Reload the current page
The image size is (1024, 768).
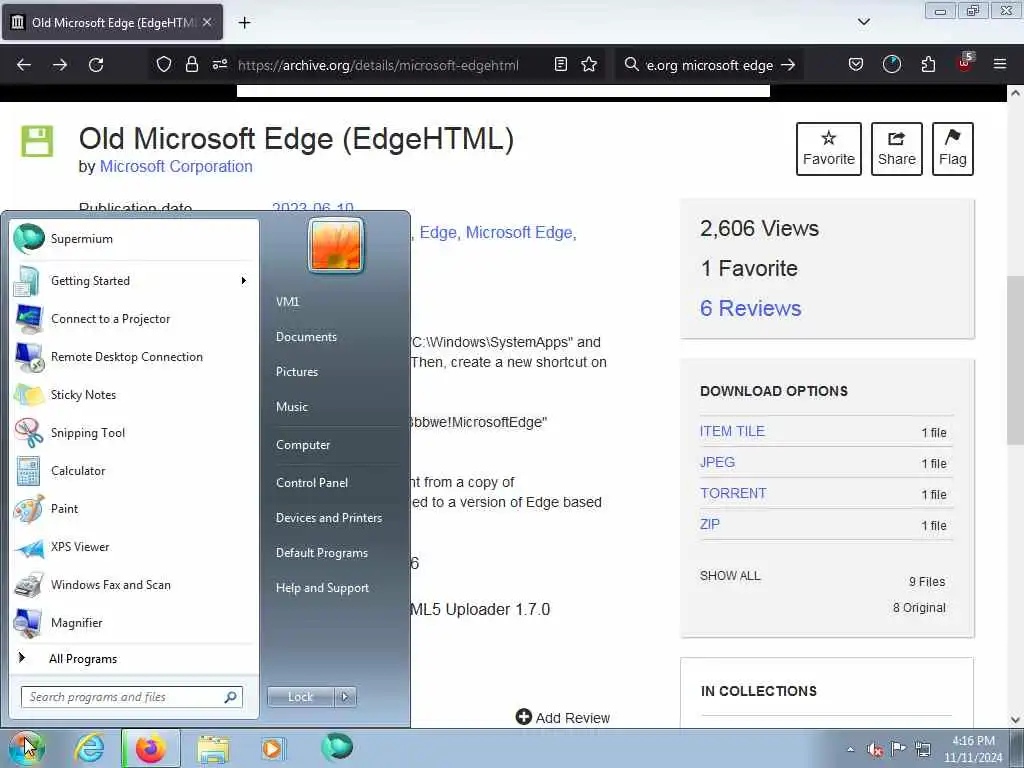96,65
